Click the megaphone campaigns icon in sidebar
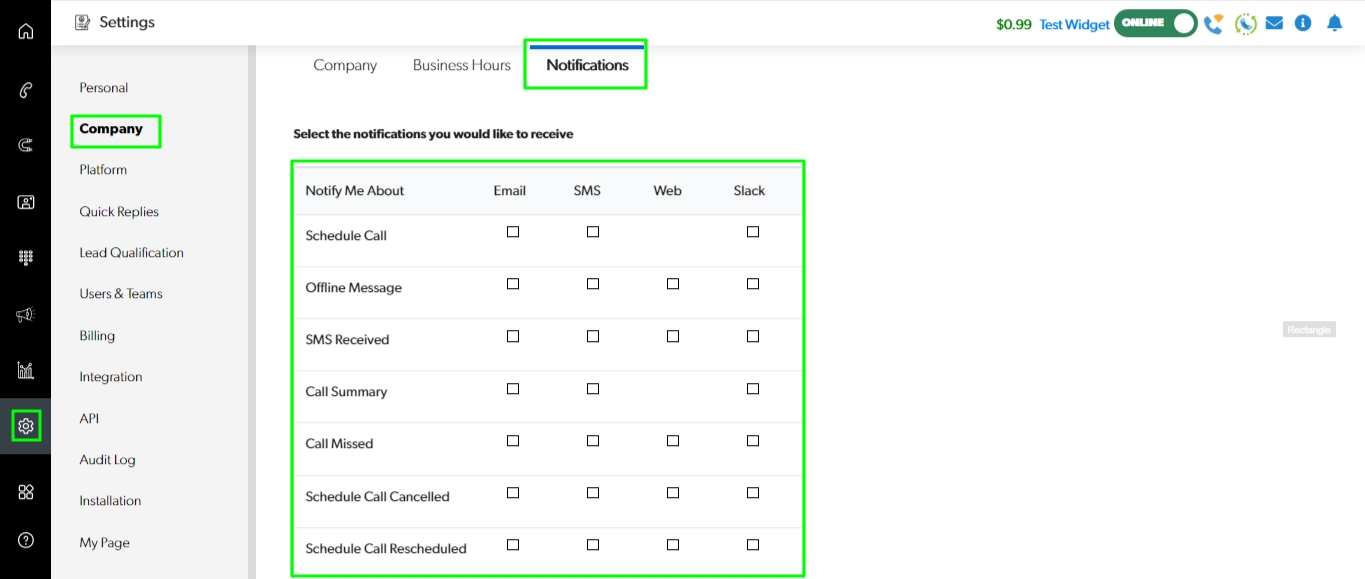This screenshot has width=1365, height=579. pos(26,315)
